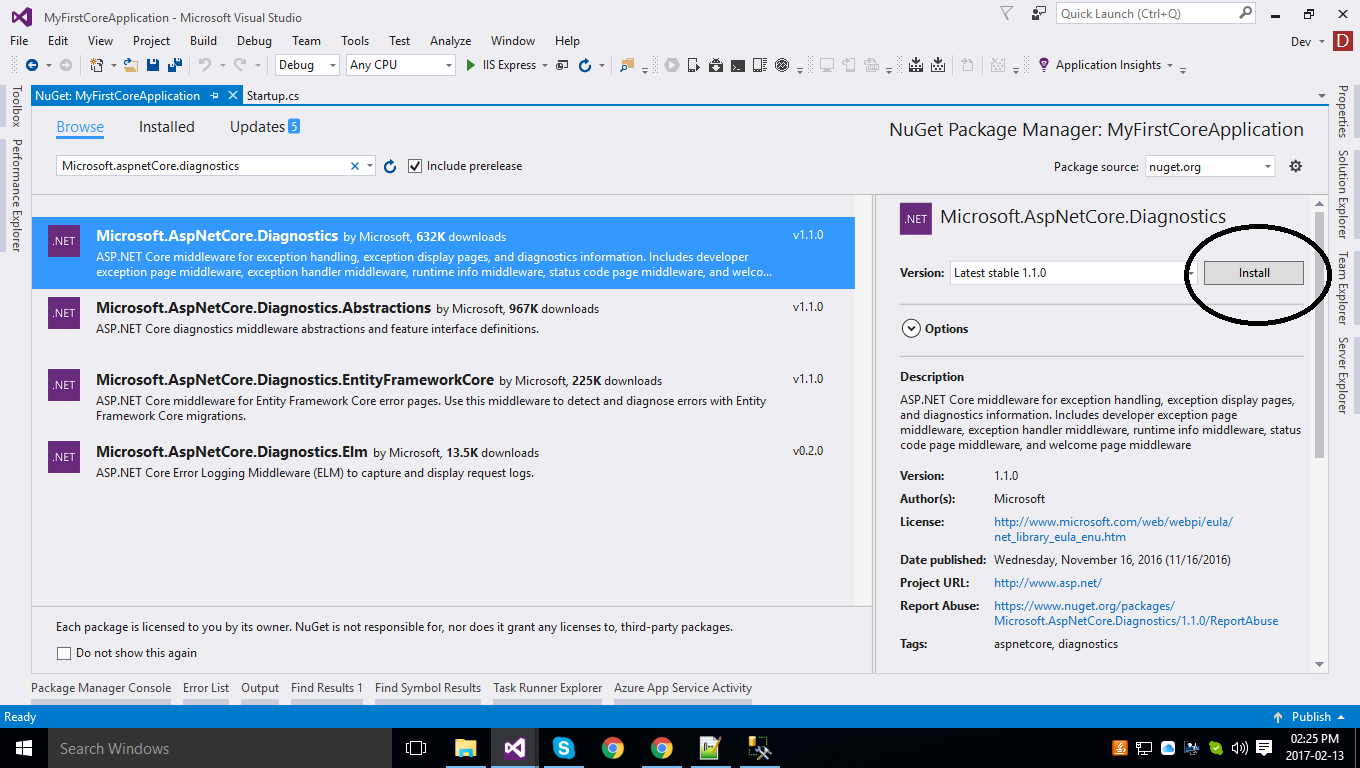Close the NuGet MyFirstCoreApplication tab
The width and height of the screenshot is (1360, 768).
point(232,96)
